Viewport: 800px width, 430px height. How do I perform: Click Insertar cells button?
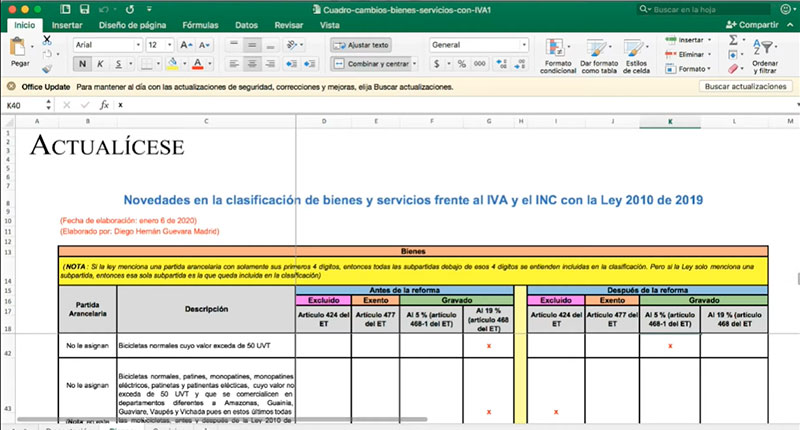[686, 40]
